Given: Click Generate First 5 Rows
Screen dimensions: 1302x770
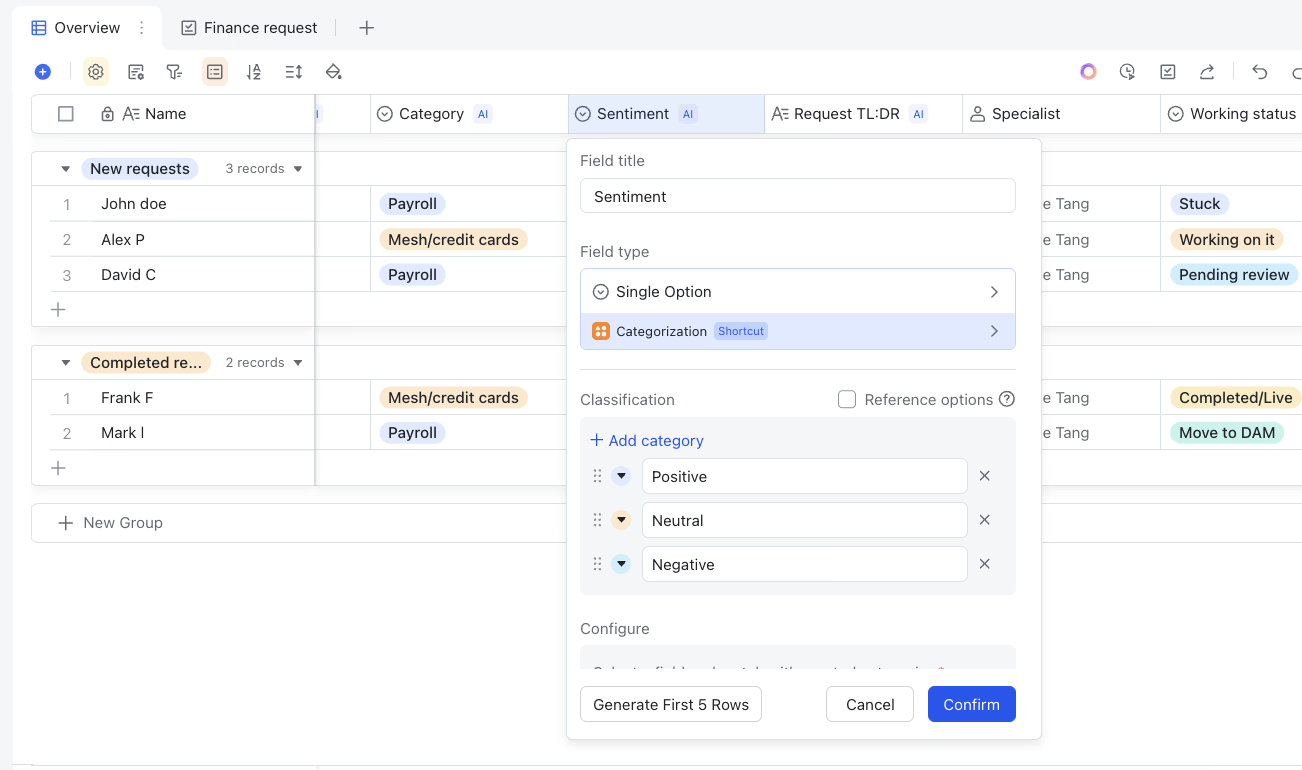Looking at the screenshot, I should [670, 704].
